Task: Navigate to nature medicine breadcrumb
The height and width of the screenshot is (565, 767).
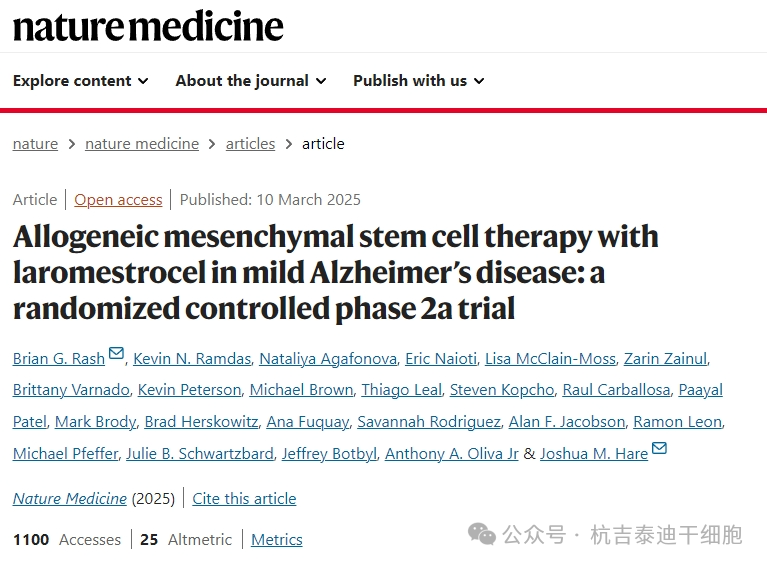Action: 142,144
